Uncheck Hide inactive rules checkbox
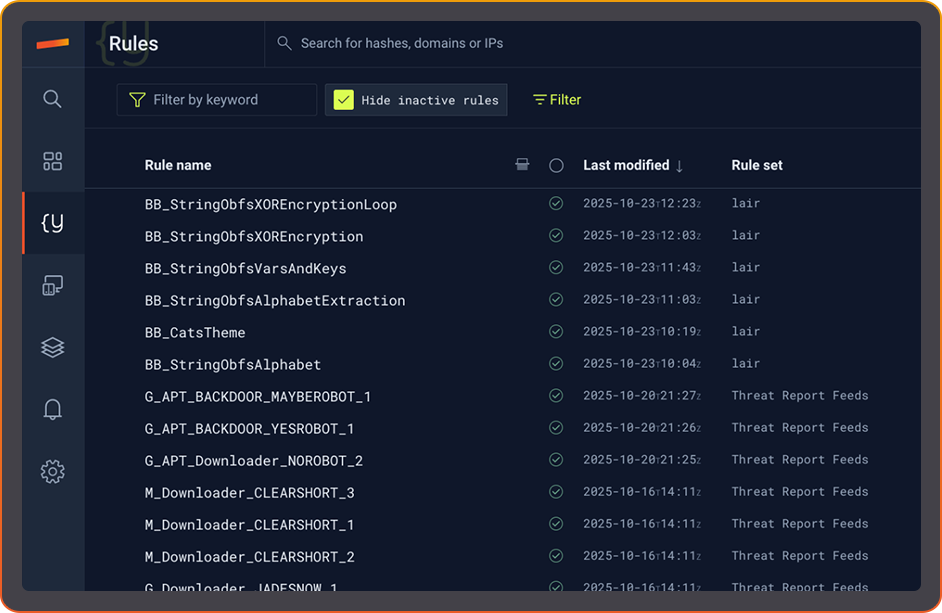The image size is (942, 613). [344, 100]
